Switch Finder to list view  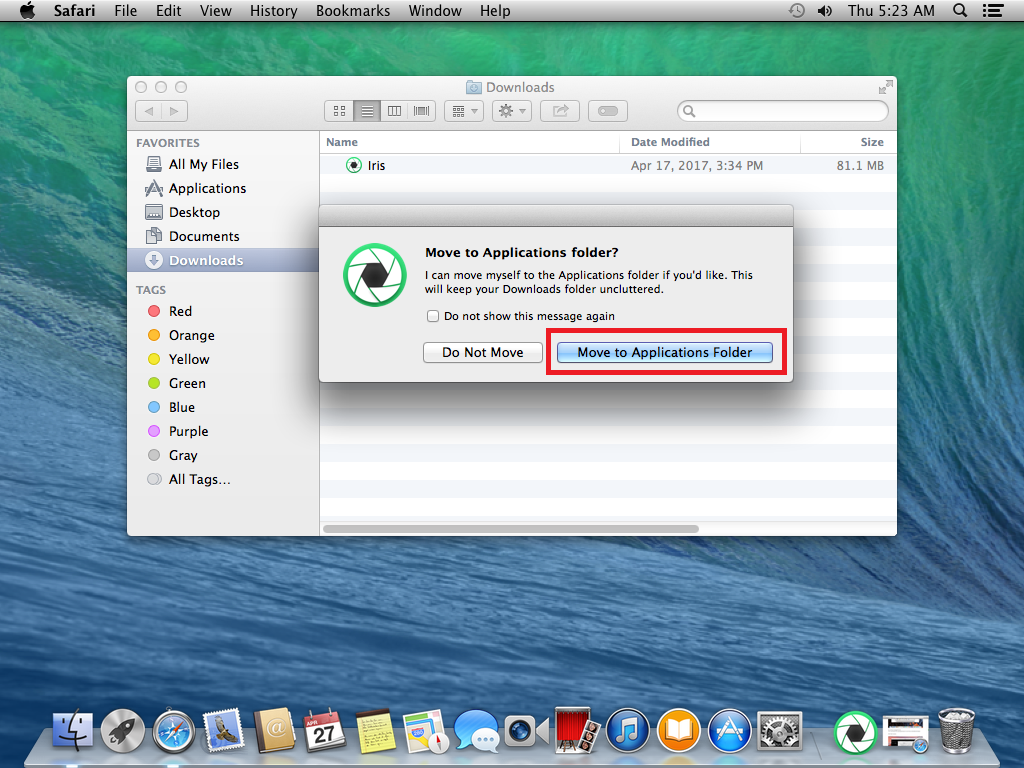(x=368, y=111)
